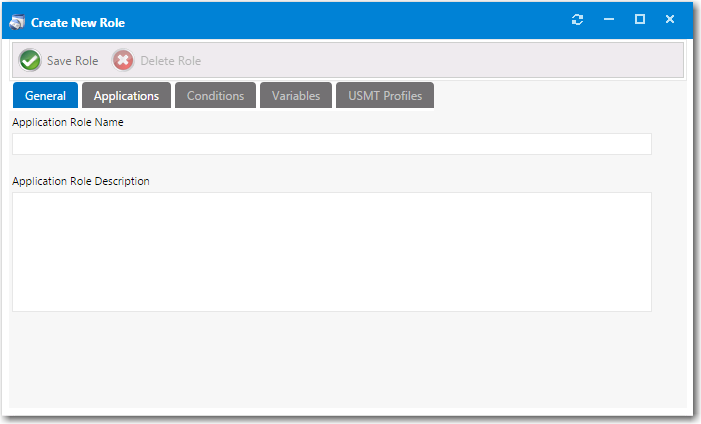Go to the Variables tab
Image resolution: width=701 pixels, height=424 pixels.
click(x=296, y=96)
